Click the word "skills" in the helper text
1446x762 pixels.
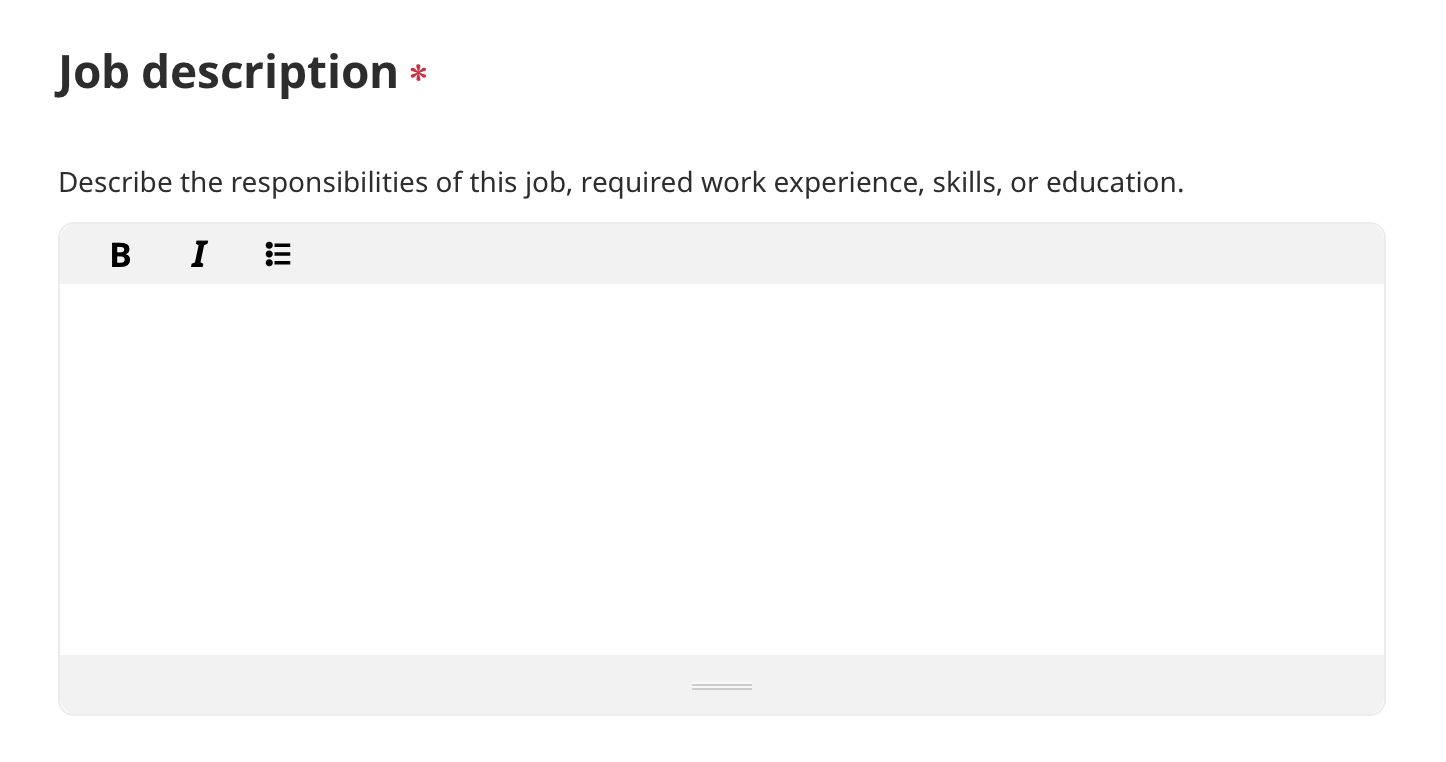tap(965, 183)
